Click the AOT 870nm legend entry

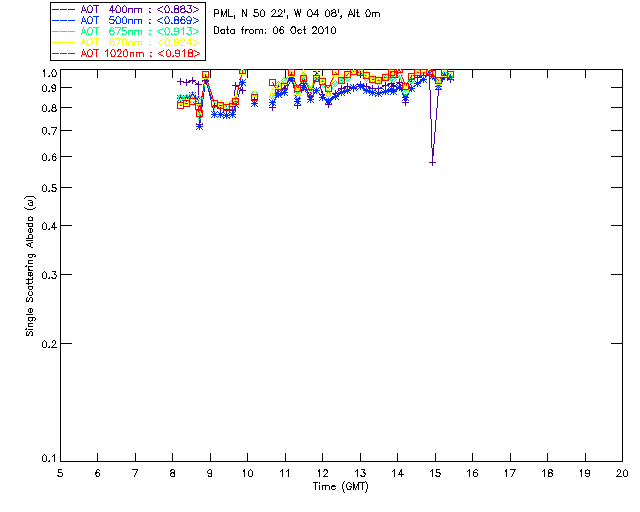126,42
